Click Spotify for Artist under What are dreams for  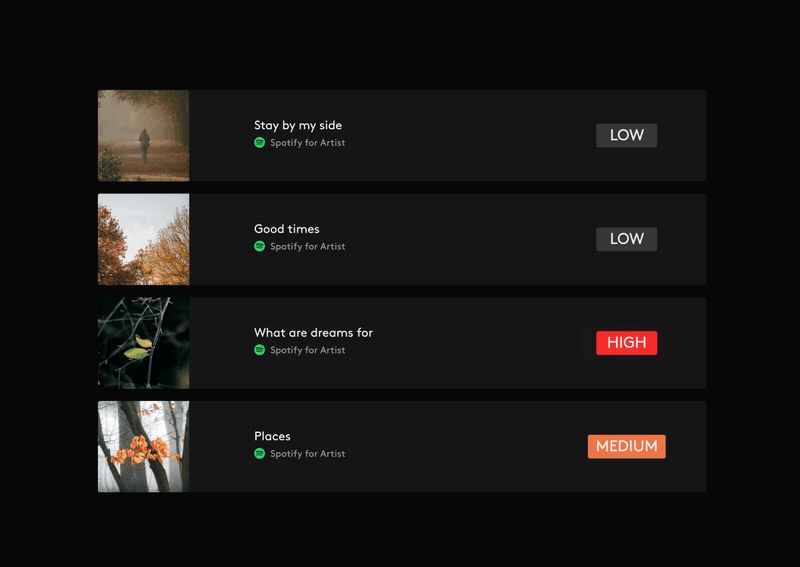[308, 350]
